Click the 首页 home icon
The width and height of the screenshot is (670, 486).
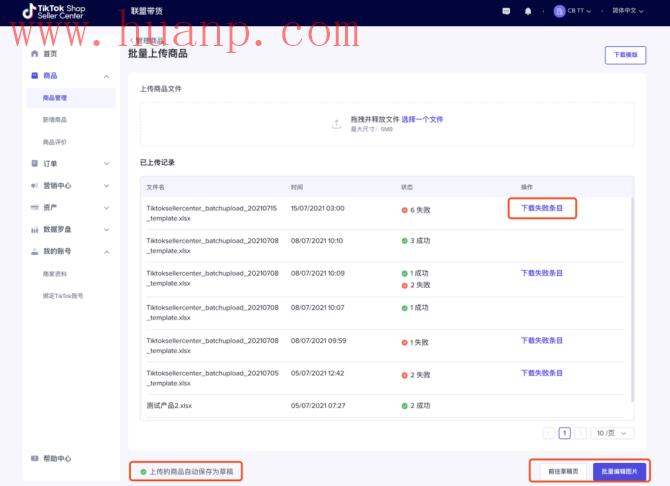[35, 53]
